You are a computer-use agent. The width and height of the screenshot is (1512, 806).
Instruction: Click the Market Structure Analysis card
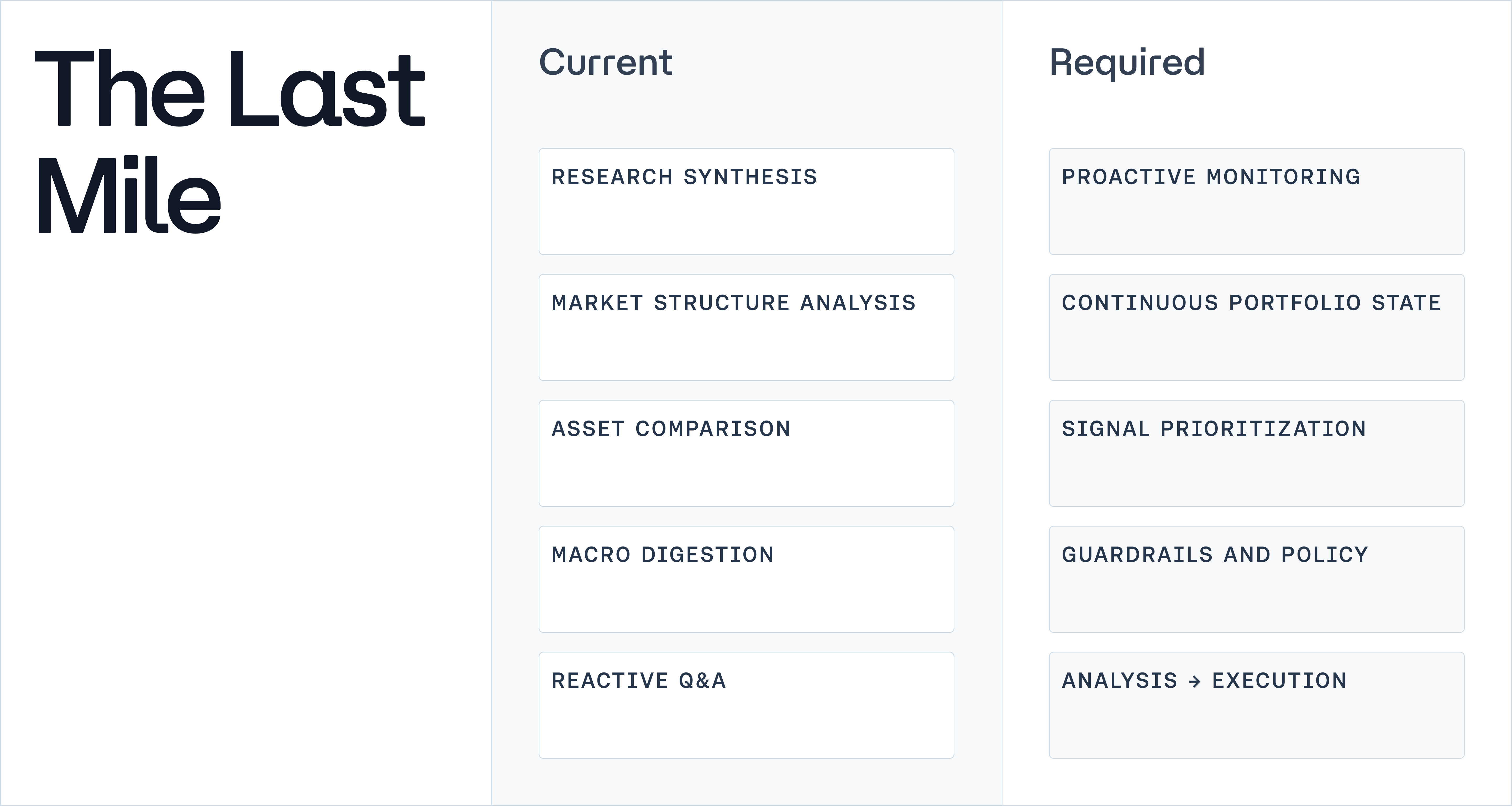click(746, 327)
